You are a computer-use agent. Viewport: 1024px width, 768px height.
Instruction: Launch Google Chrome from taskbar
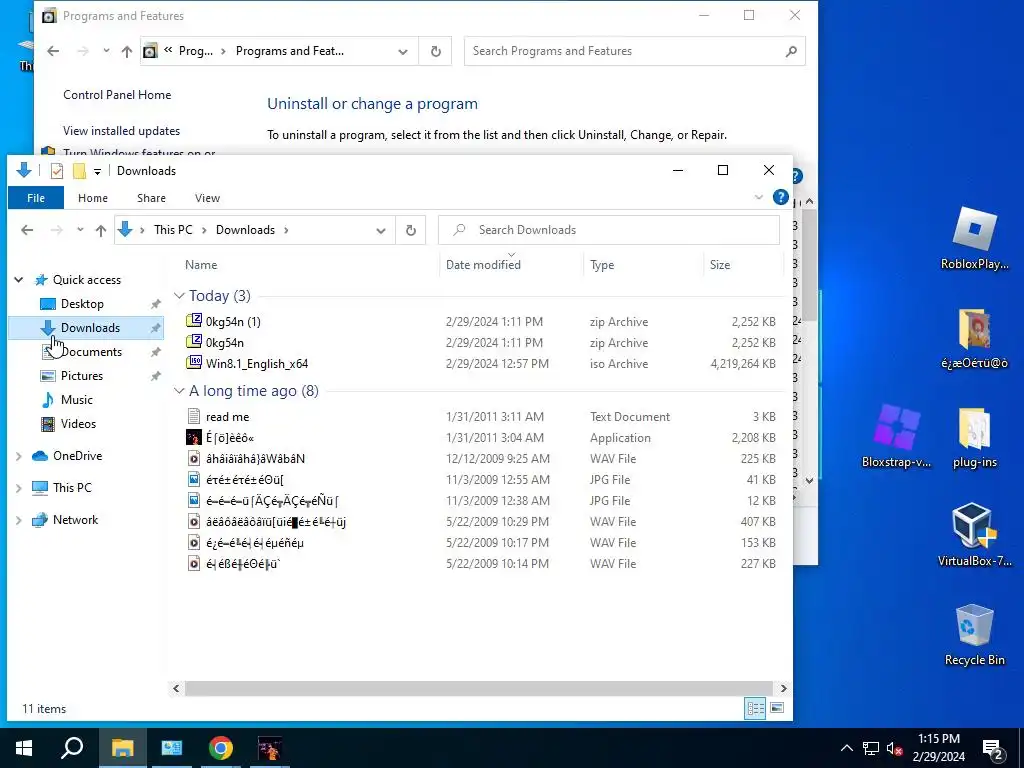[221, 748]
